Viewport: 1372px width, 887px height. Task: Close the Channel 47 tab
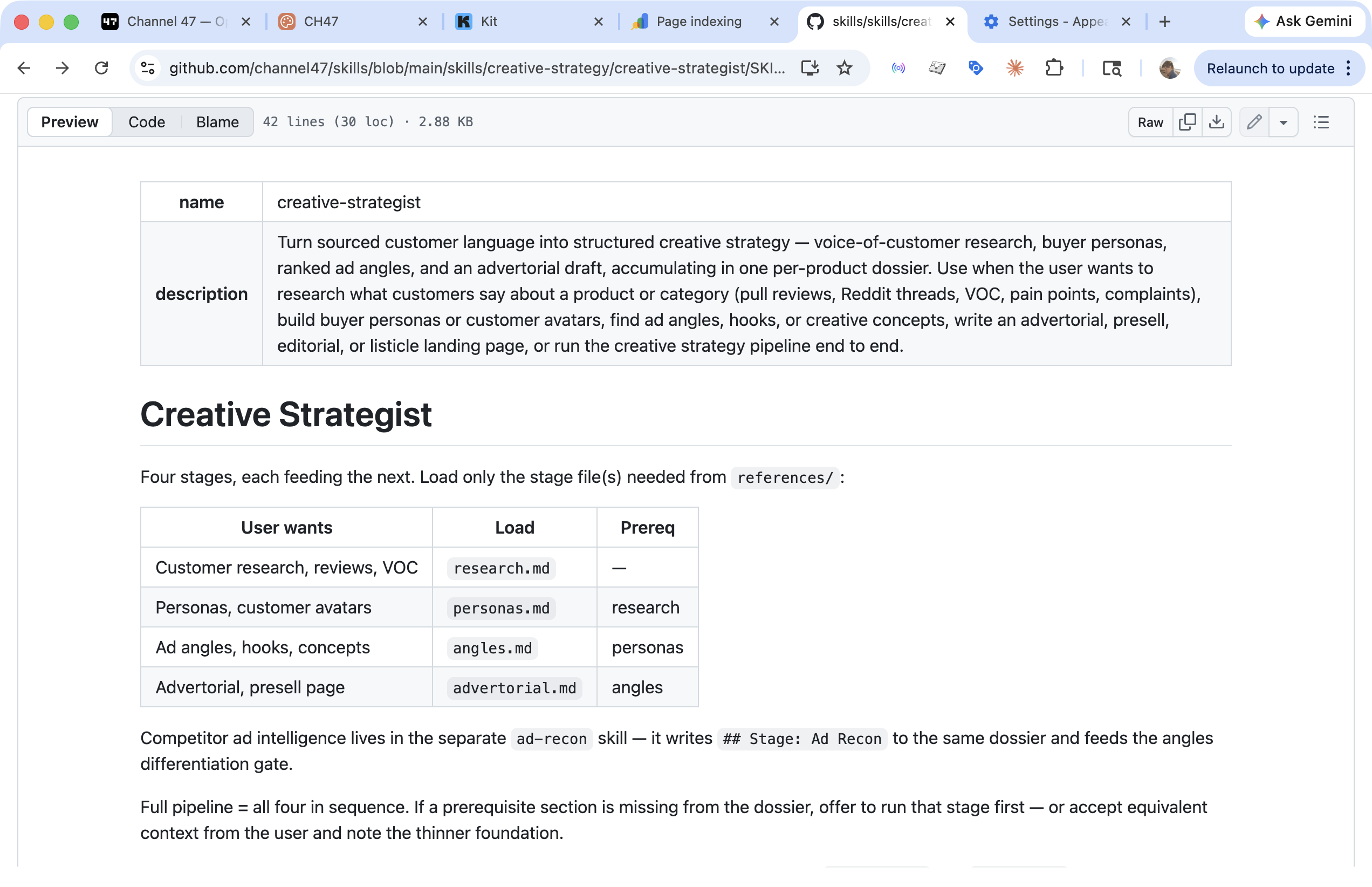click(x=246, y=21)
